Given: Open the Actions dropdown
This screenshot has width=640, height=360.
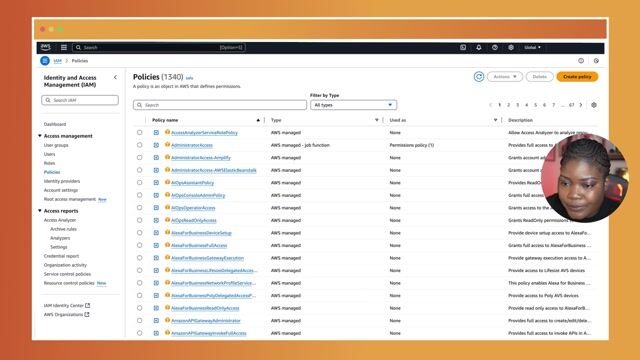Looking at the screenshot, I should 505,77.
